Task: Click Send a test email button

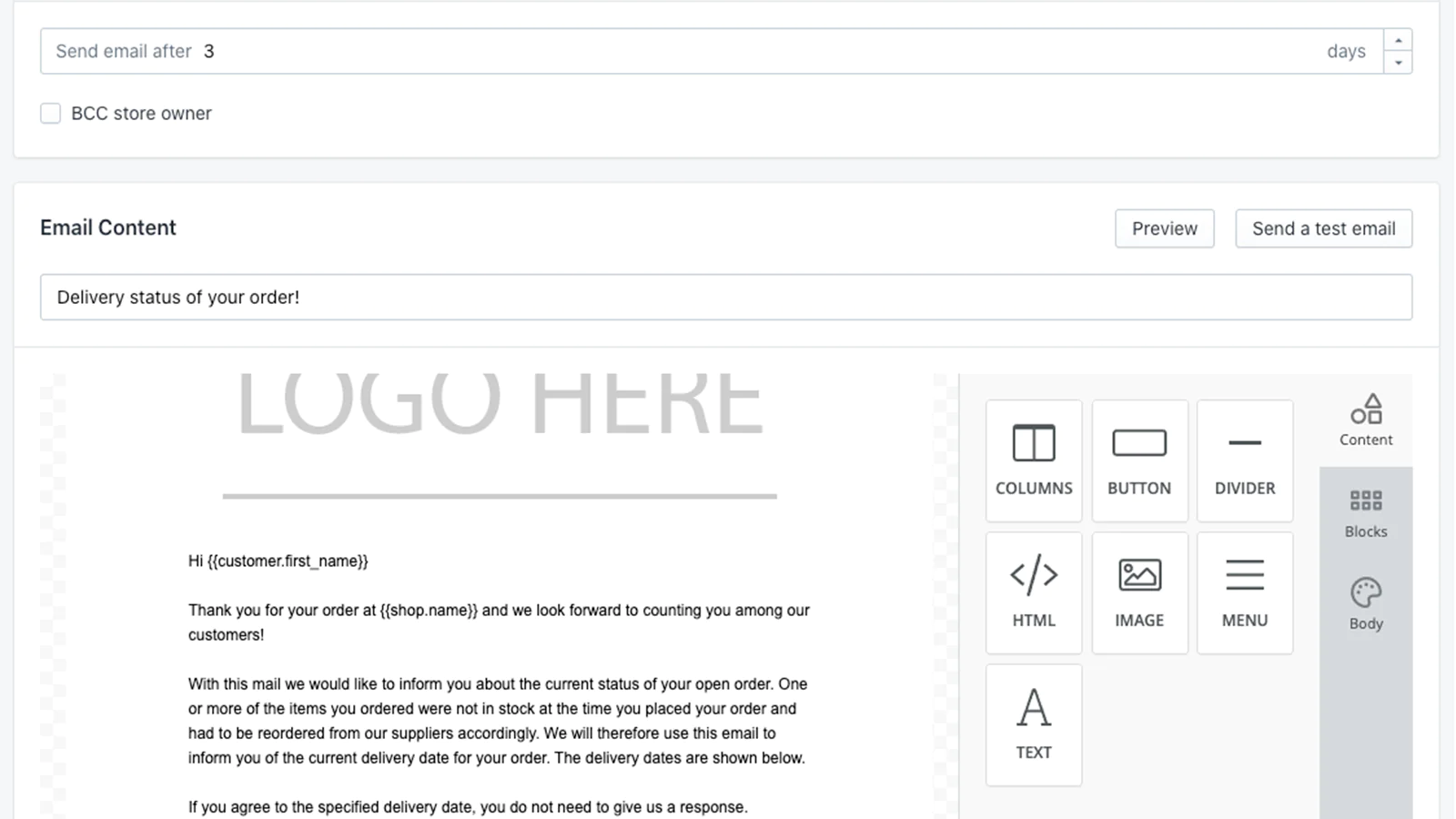Action: pos(1323,228)
